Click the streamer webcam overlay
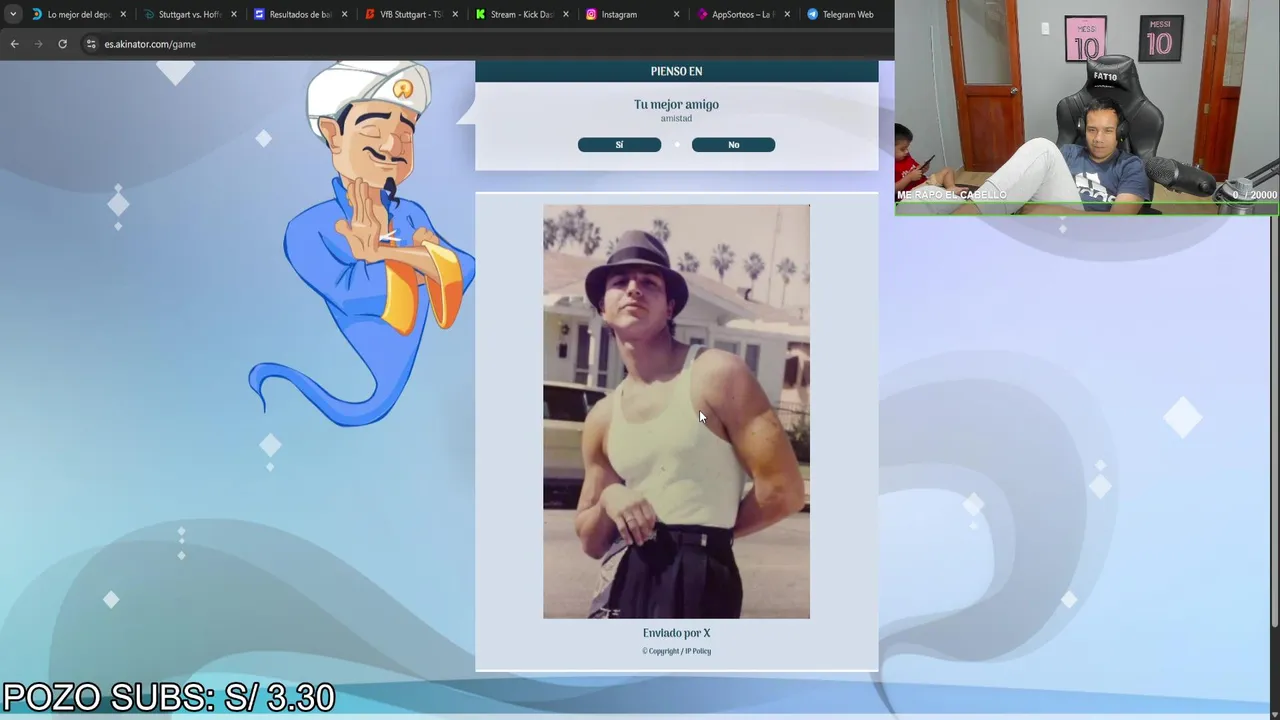 tap(1087, 107)
